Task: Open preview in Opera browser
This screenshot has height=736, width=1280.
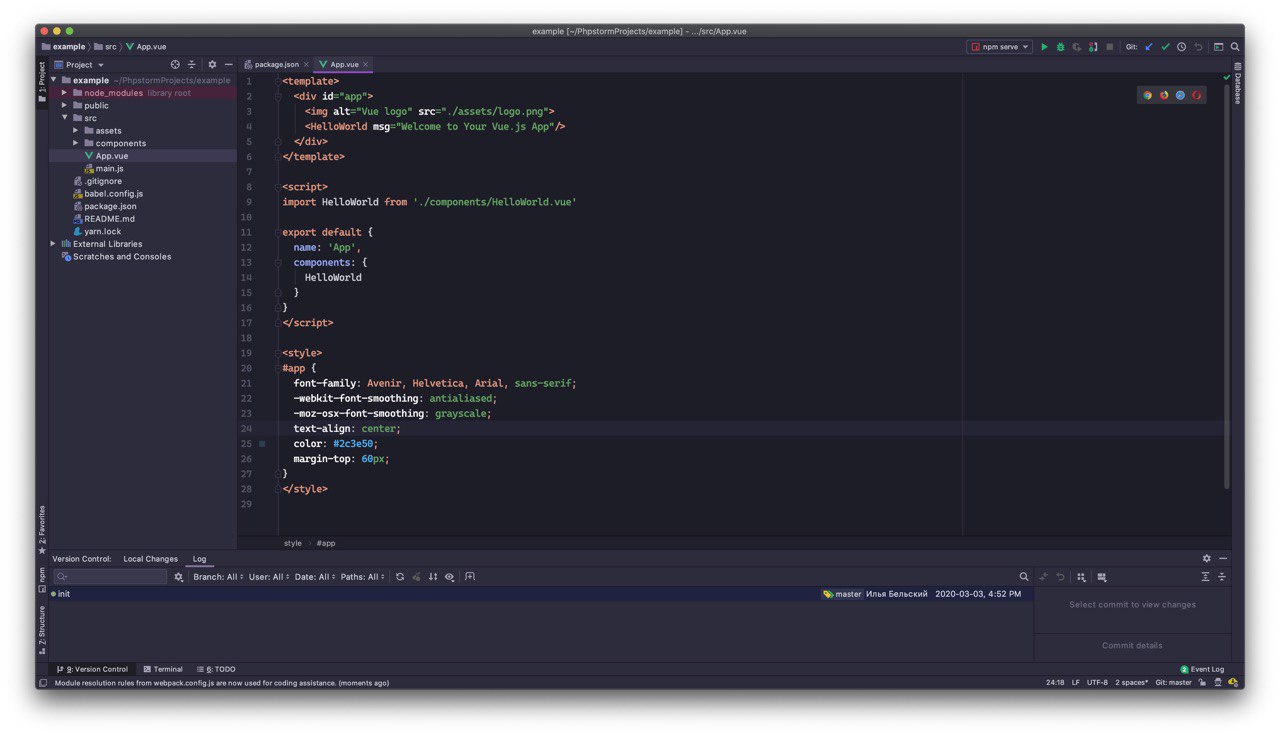Action: pyautogui.click(x=1196, y=95)
